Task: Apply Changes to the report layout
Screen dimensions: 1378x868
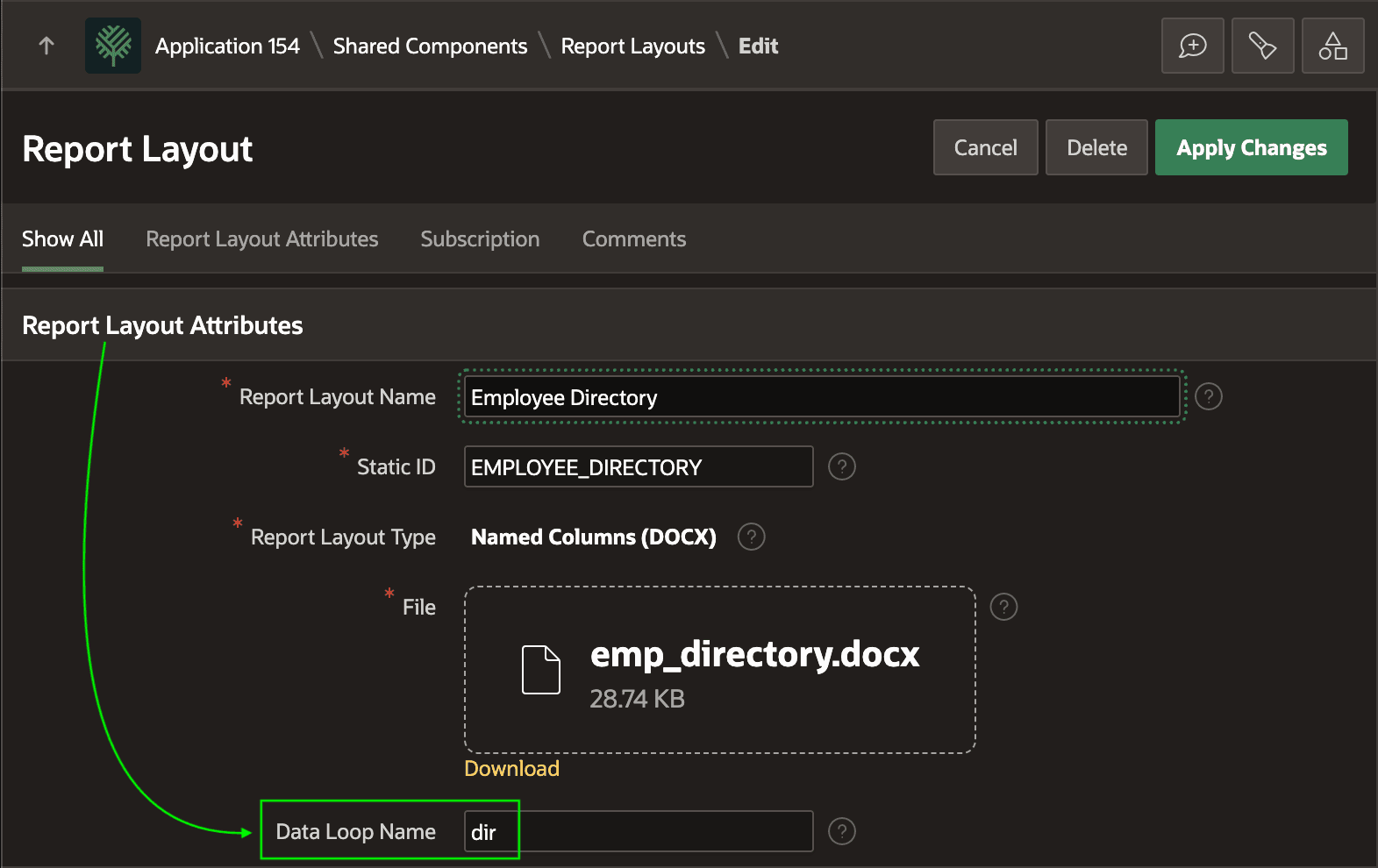Action: point(1252,147)
